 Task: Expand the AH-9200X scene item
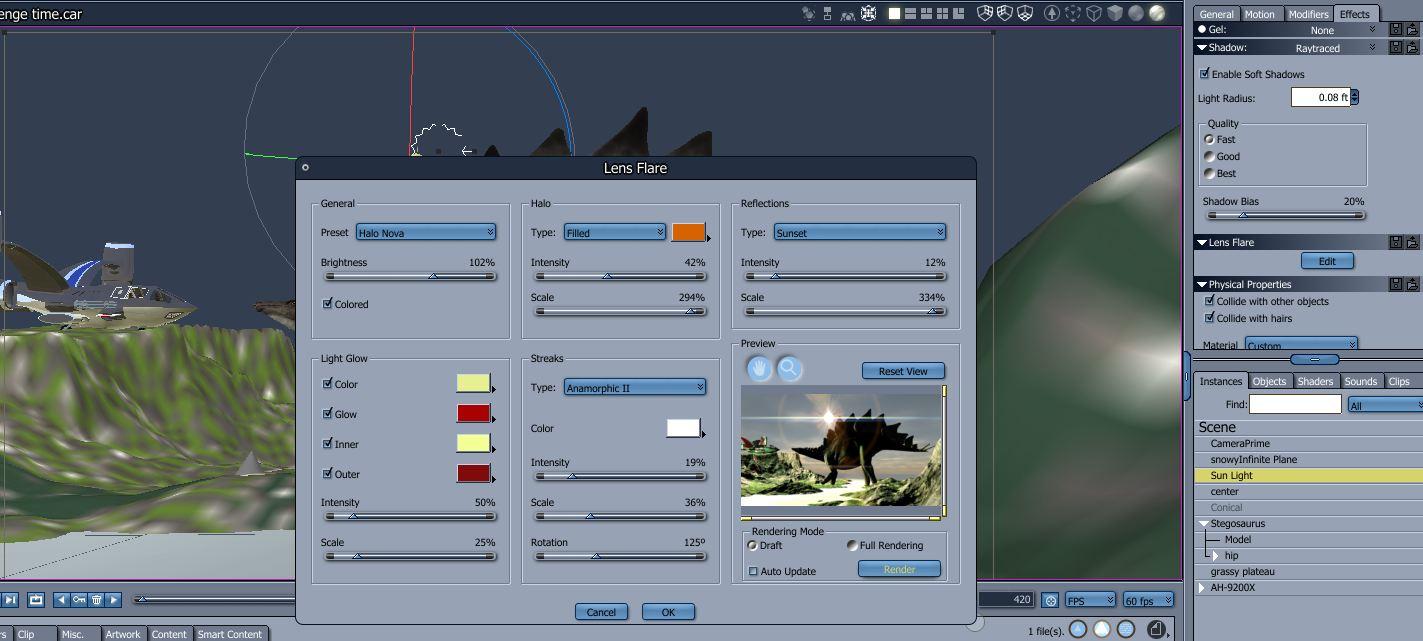[x=1202, y=588]
